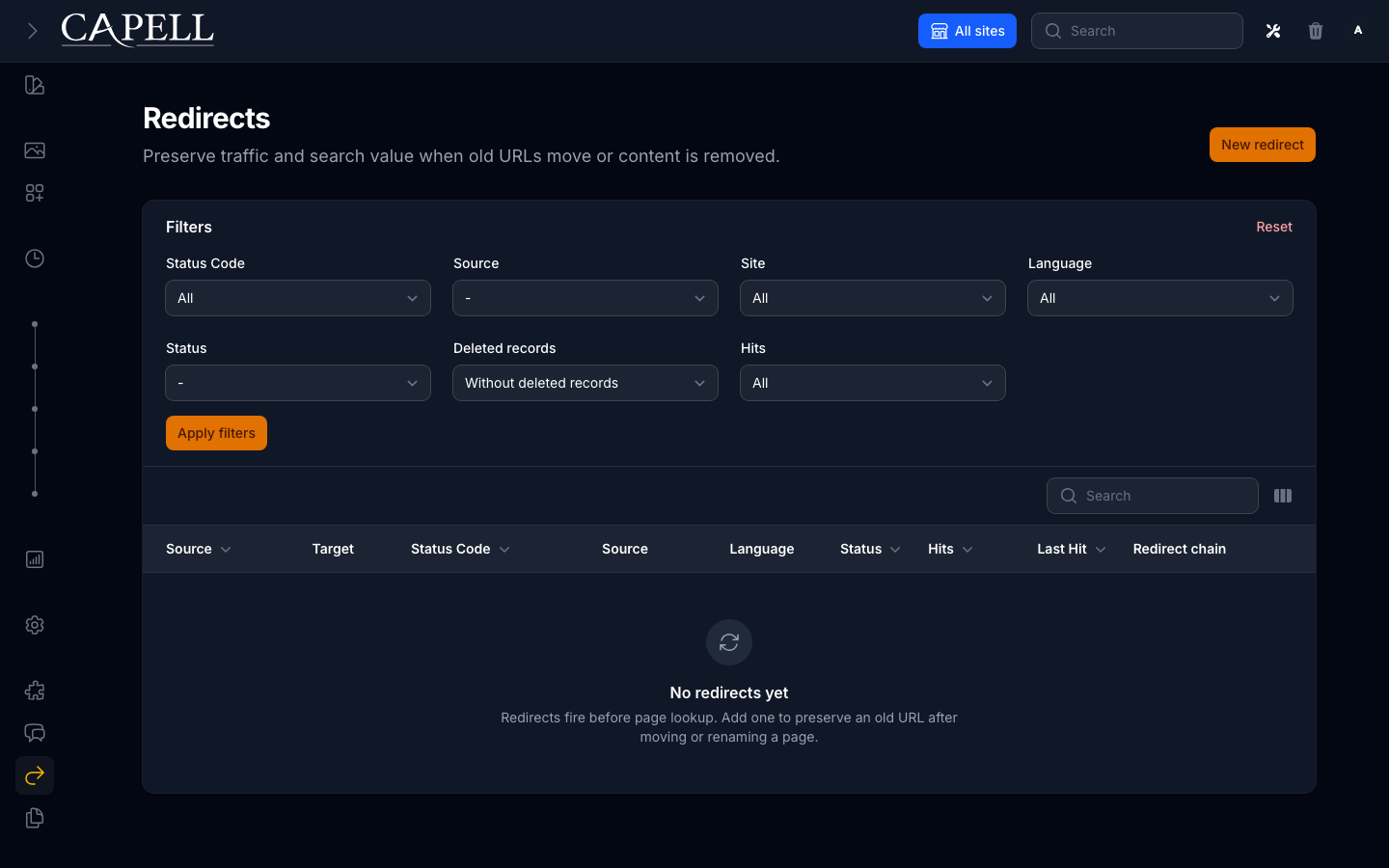The image size is (1389, 868).
Task: Open the Hits filter dropdown
Action: click(873, 383)
